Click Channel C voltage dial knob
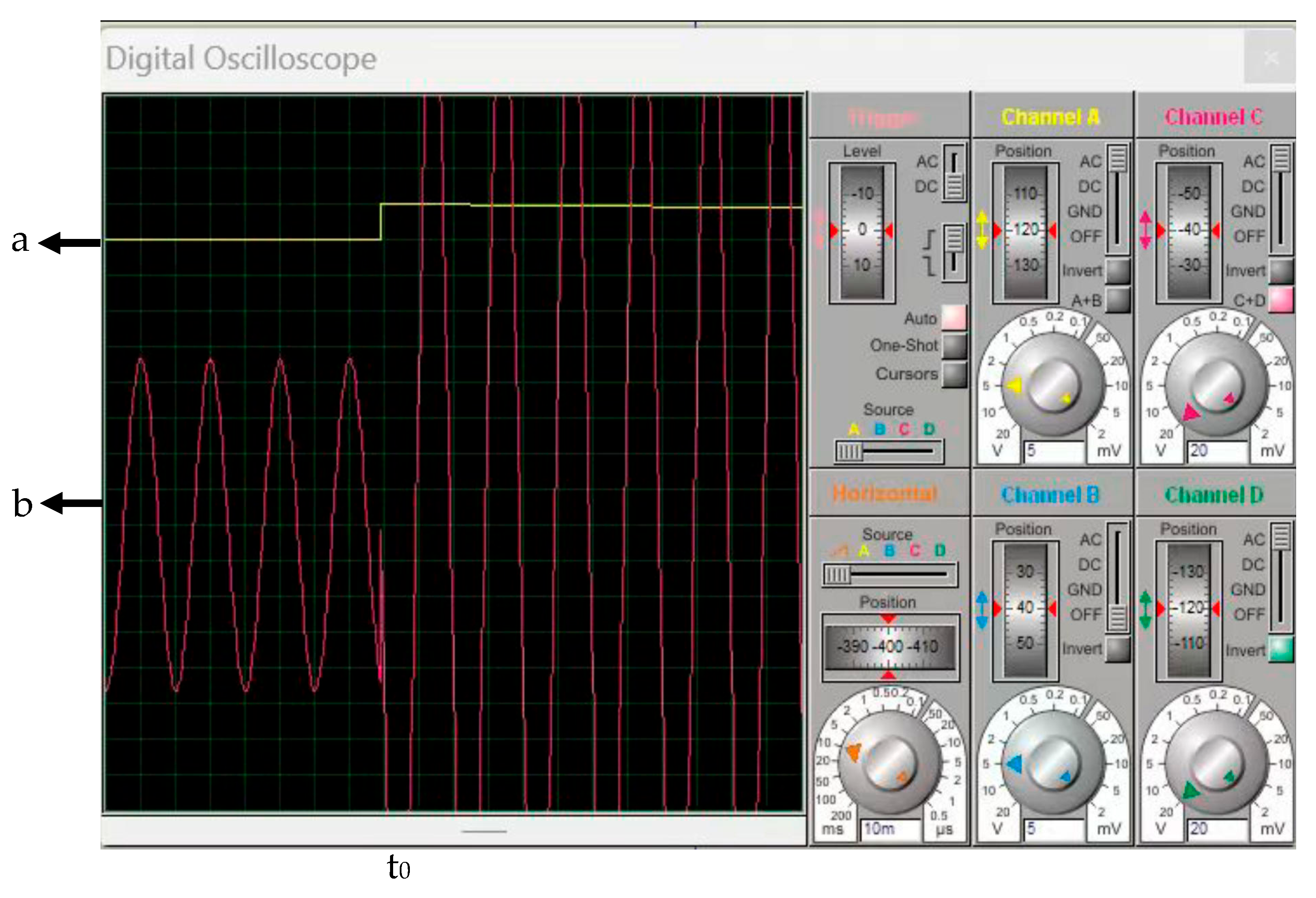 [1216, 385]
